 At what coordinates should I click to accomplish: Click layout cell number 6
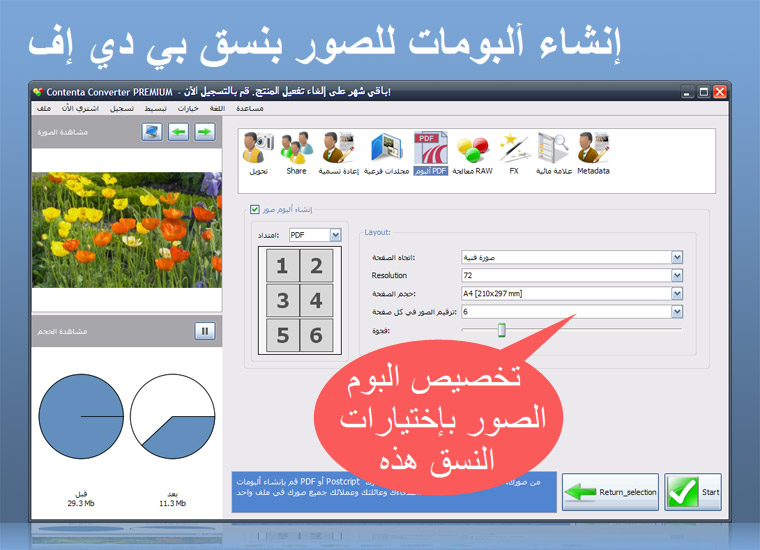[317, 335]
